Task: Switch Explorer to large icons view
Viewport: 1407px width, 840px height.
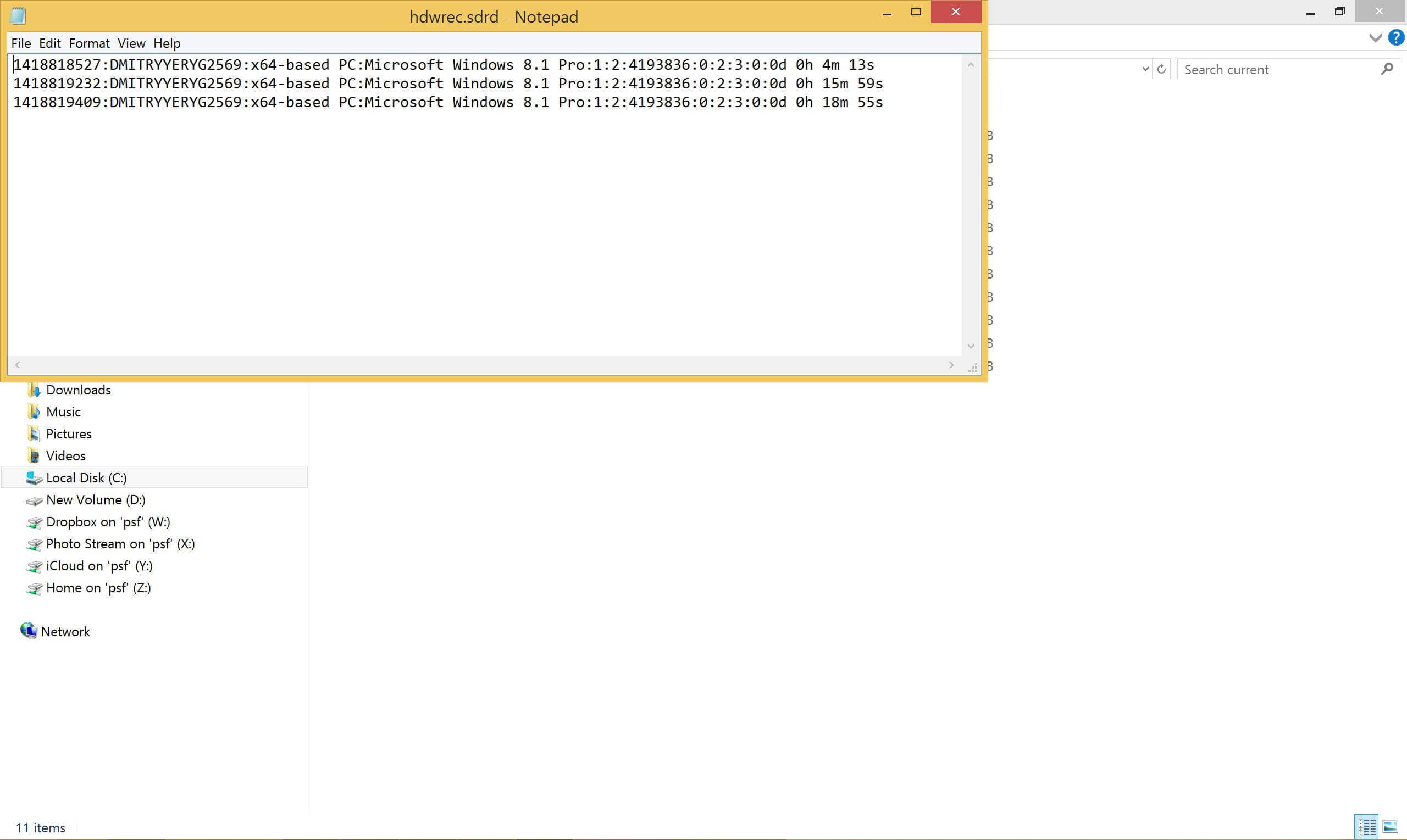Action: tap(1391, 827)
